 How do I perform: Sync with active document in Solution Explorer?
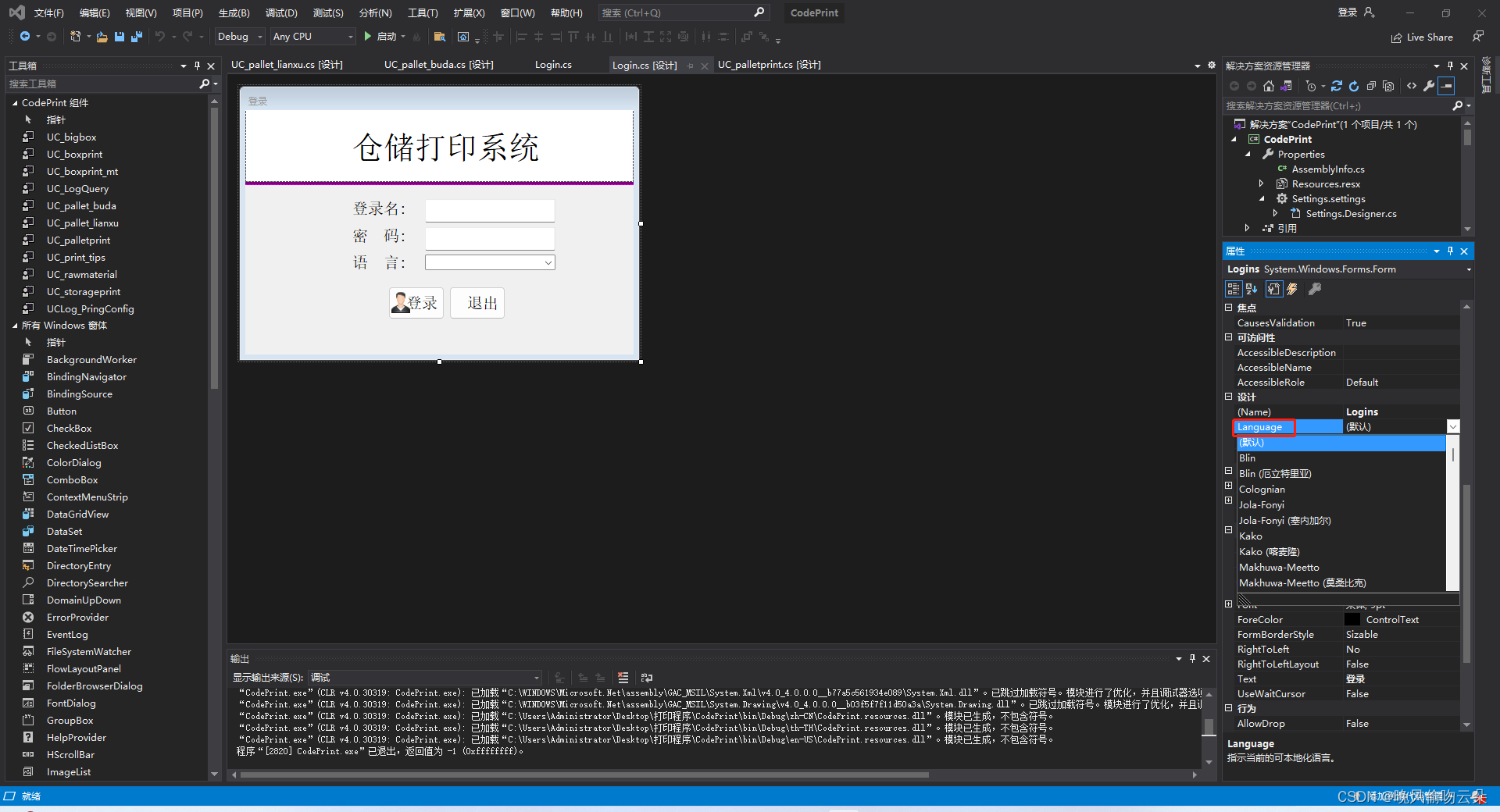pos(1337,86)
